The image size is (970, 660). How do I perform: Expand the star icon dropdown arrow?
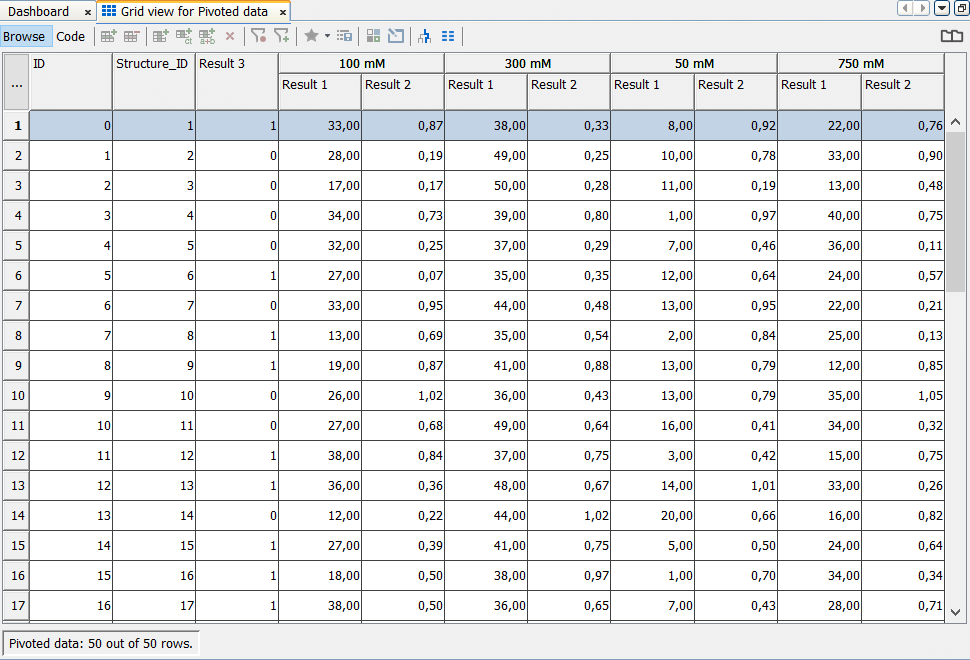pos(327,36)
